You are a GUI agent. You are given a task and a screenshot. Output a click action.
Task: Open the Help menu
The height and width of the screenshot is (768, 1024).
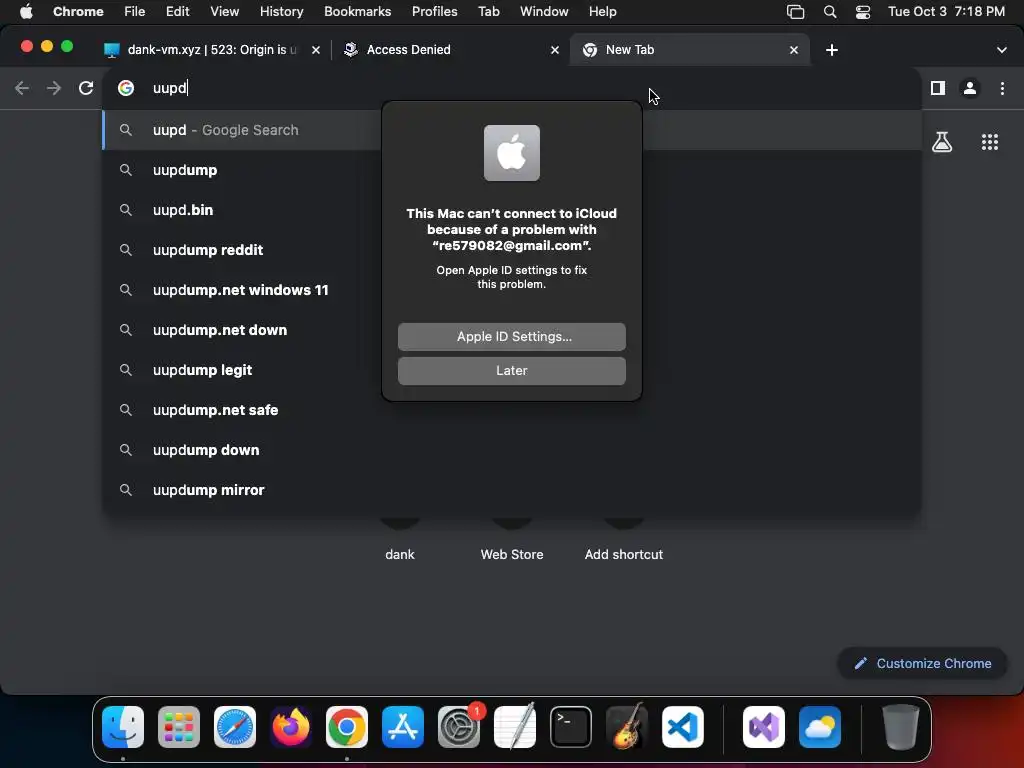602,12
